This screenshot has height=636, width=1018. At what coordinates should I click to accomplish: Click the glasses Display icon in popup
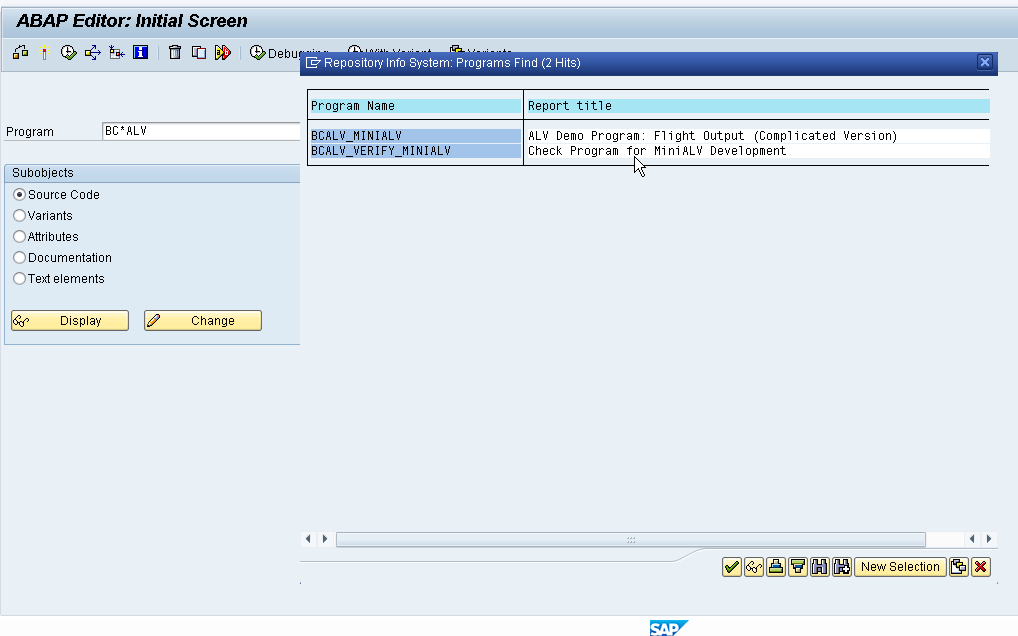(x=754, y=567)
